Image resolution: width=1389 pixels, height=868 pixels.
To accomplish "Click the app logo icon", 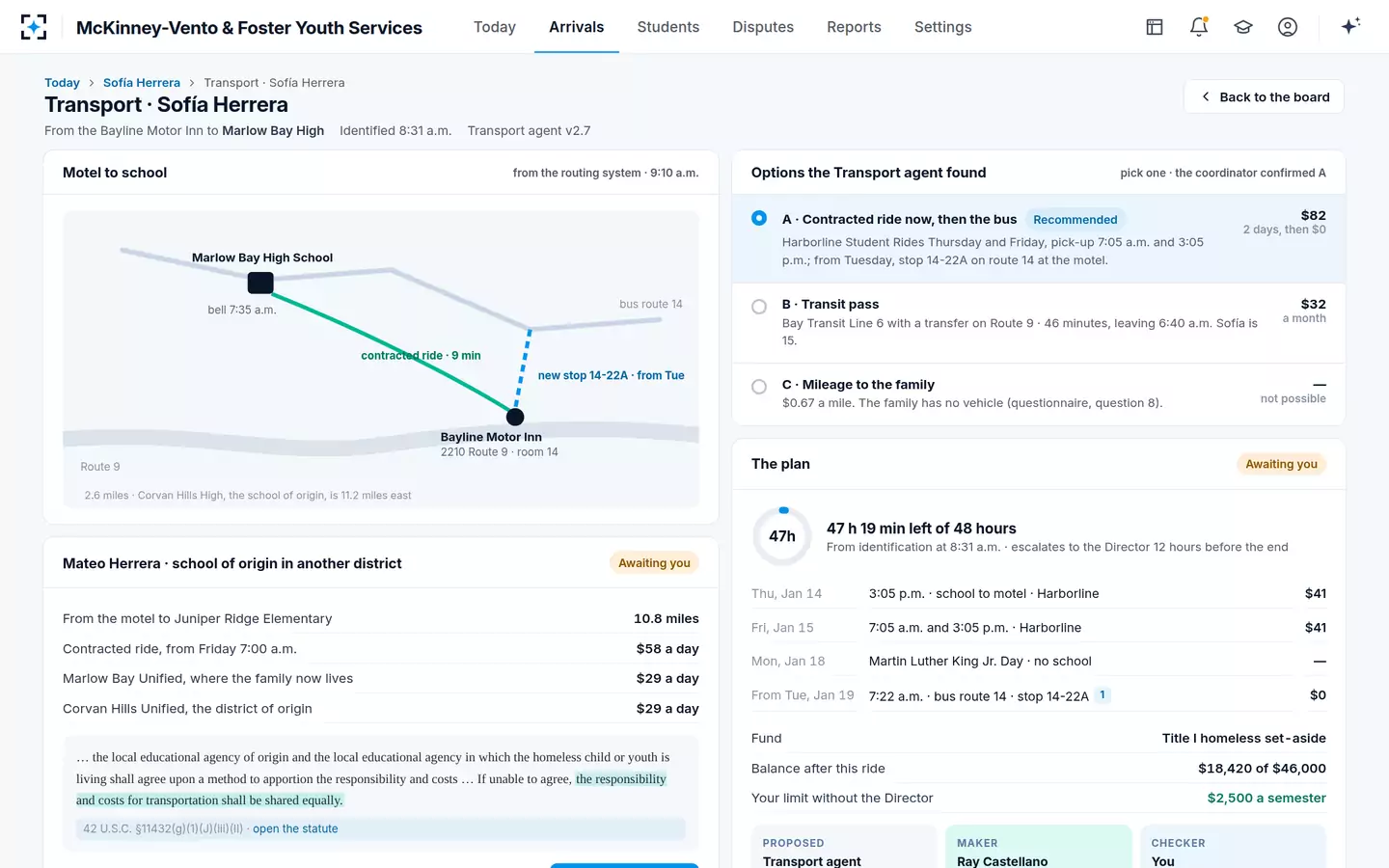I will (34, 27).
